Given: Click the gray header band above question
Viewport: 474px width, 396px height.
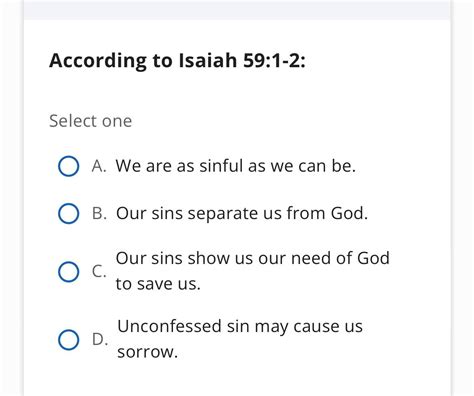Looking at the screenshot, I should [237, 10].
